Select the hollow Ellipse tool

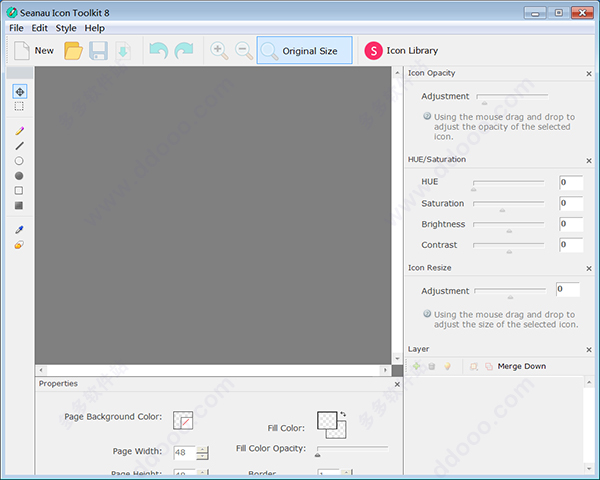[19, 161]
